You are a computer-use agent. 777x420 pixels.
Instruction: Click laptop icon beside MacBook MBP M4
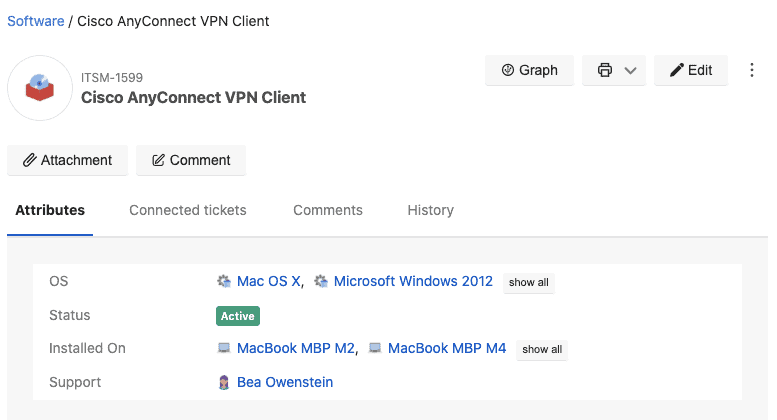point(375,348)
